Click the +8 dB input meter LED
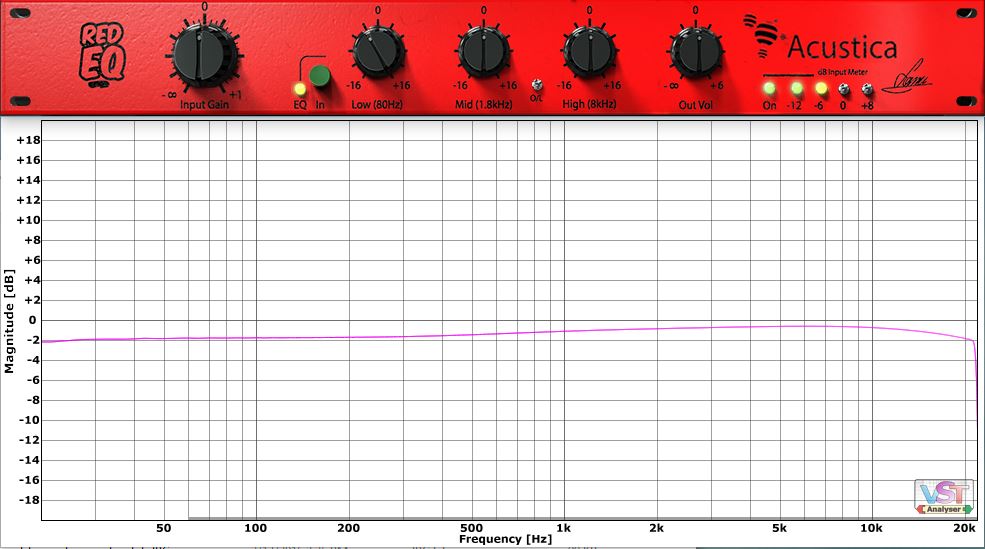This screenshot has width=985, height=549. pyautogui.click(x=867, y=89)
